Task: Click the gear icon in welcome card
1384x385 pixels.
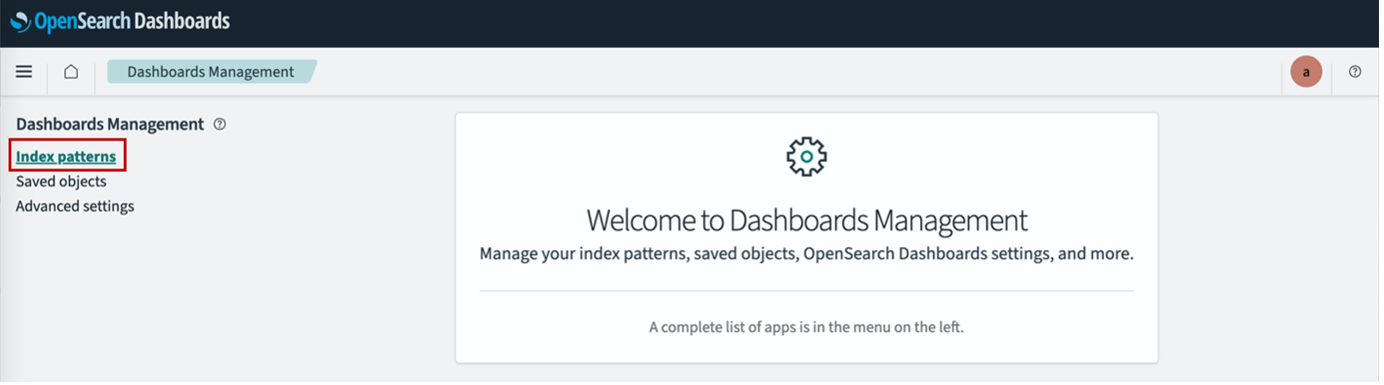Action: [806, 157]
